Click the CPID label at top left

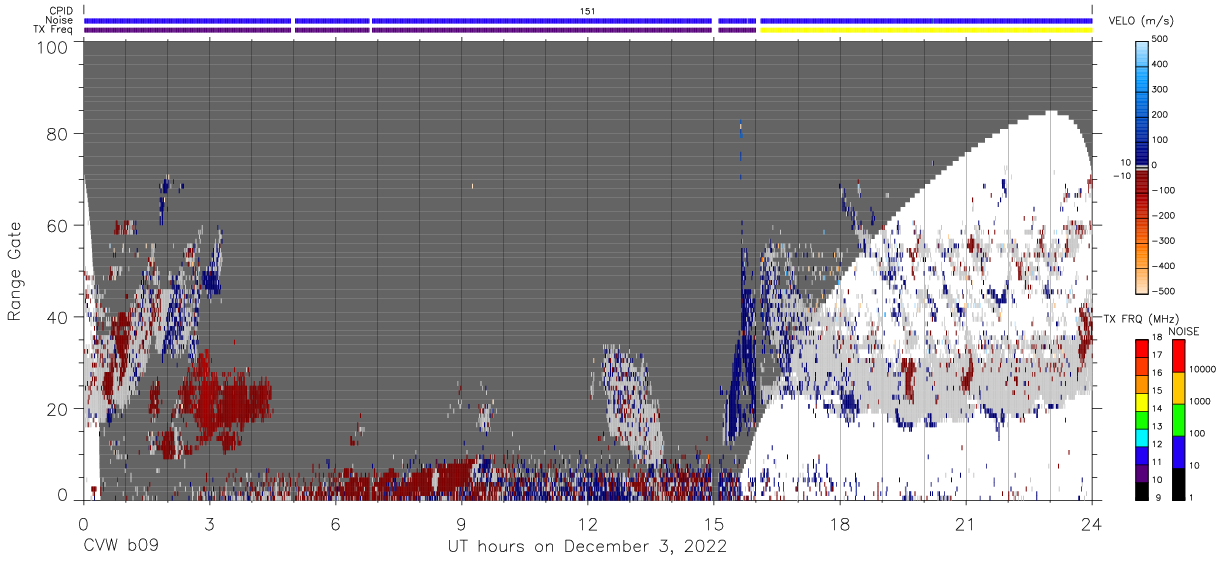coord(62,10)
